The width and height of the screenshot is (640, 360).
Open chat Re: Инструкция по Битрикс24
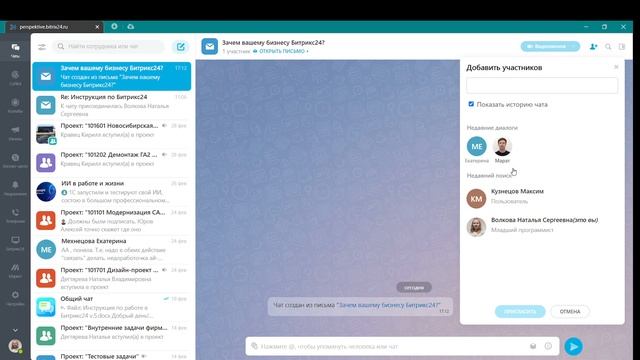click(x=111, y=105)
